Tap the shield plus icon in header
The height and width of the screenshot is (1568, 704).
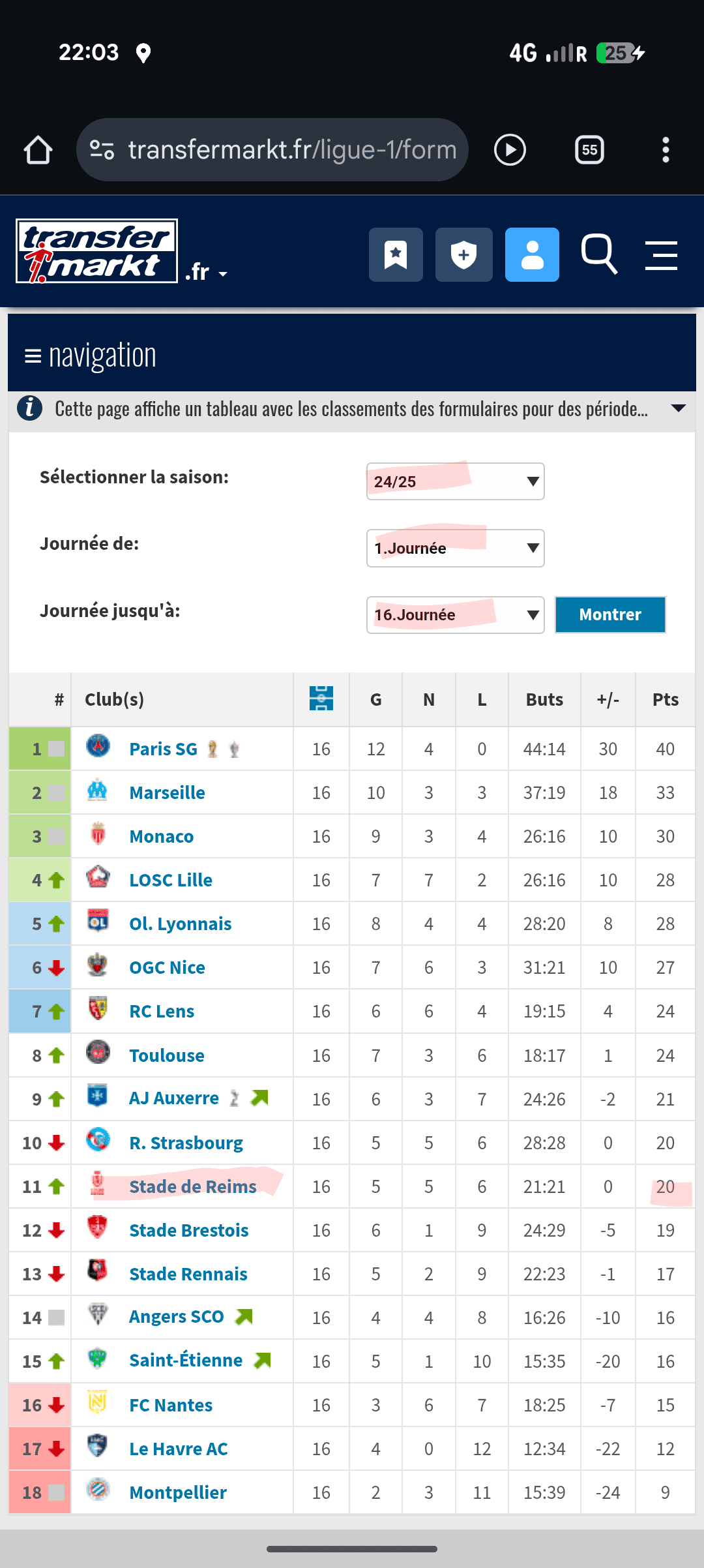463,254
